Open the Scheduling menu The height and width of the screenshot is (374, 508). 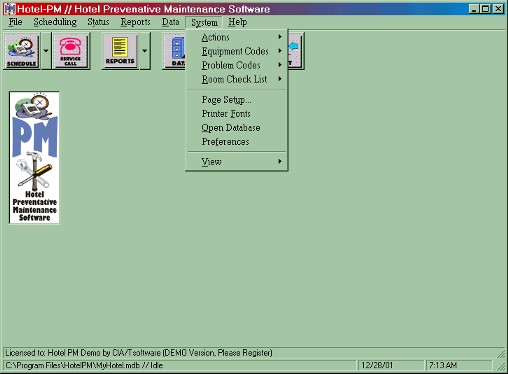[x=55, y=22]
